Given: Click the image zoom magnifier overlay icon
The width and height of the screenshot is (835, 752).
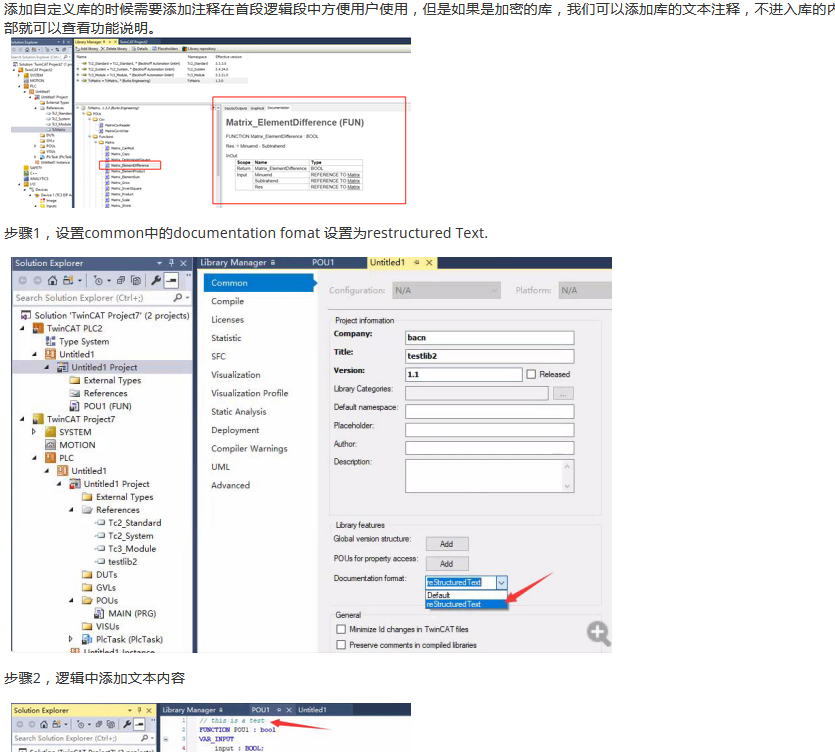Looking at the screenshot, I should (599, 633).
